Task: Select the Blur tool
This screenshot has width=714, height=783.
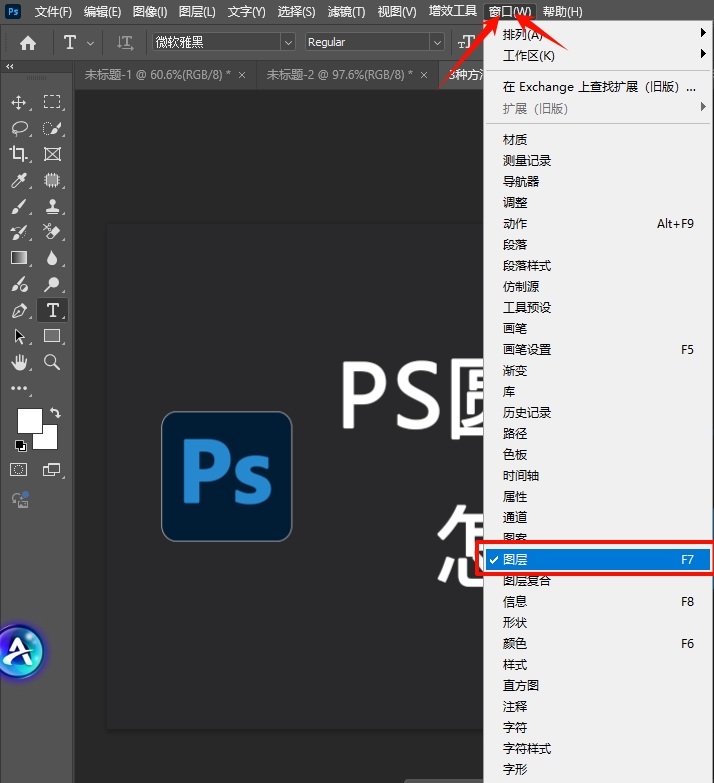Action: pyautogui.click(x=52, y=258)
